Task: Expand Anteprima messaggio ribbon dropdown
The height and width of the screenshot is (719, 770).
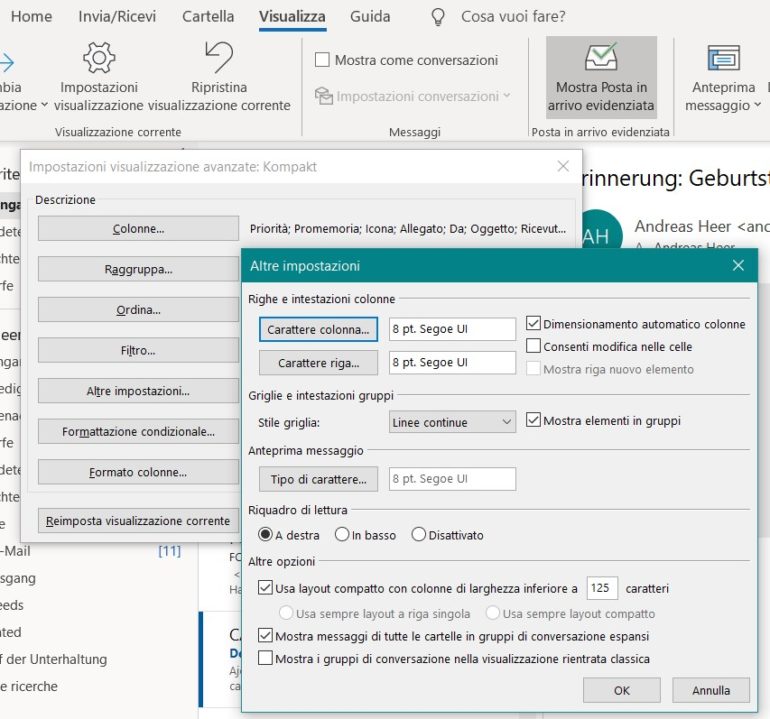Action: click(x=757, y=105)
